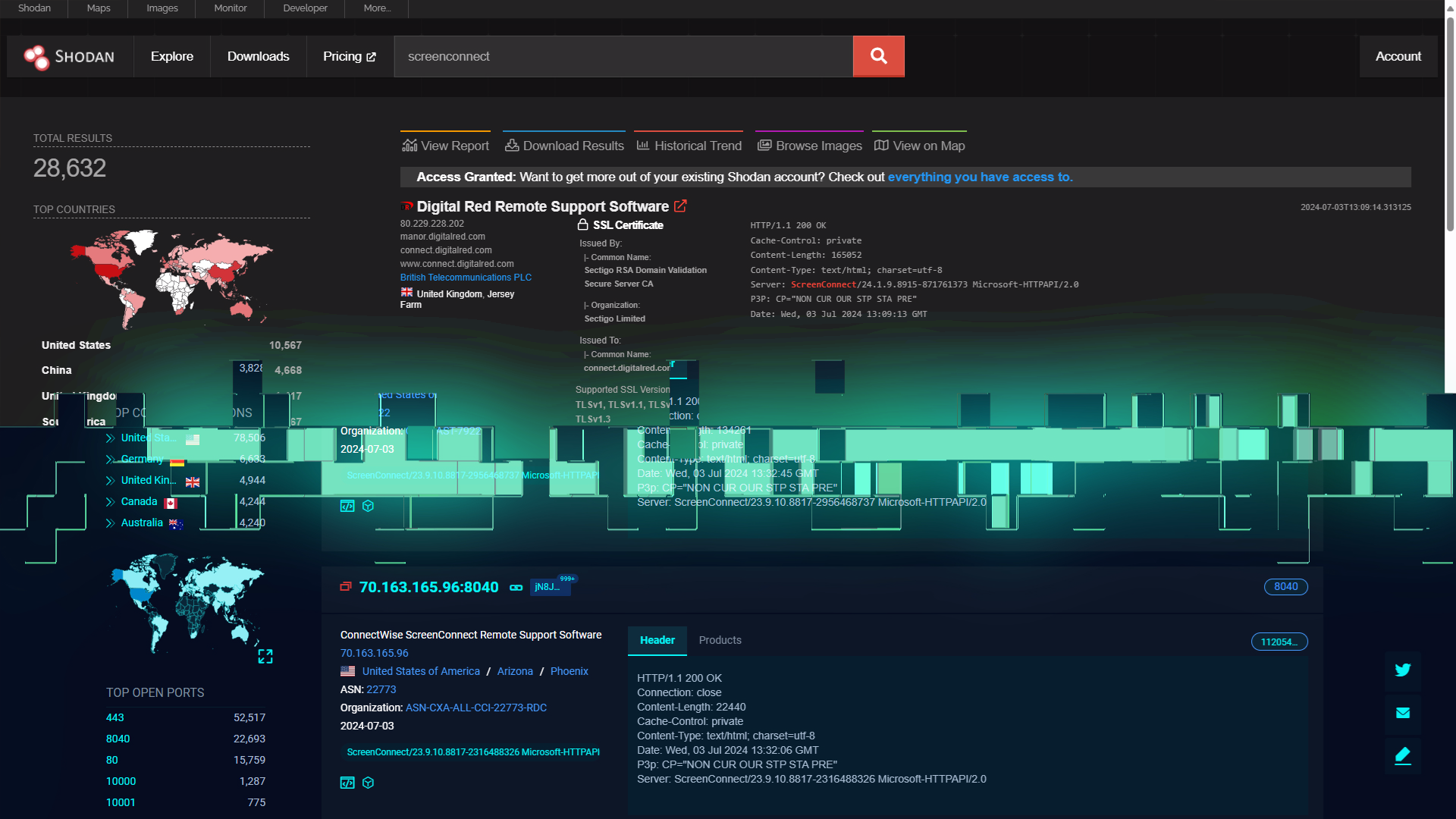Click the envelope email icon
Viewport: 1456px width, 819px height.
coord(1402,713)
